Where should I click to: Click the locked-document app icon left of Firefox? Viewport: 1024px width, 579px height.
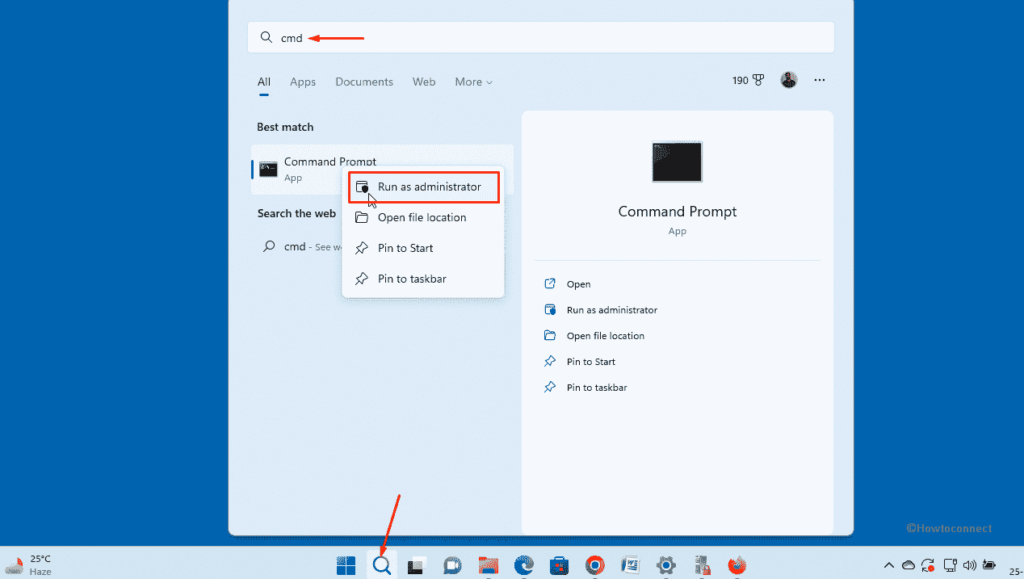coord(702,565)
